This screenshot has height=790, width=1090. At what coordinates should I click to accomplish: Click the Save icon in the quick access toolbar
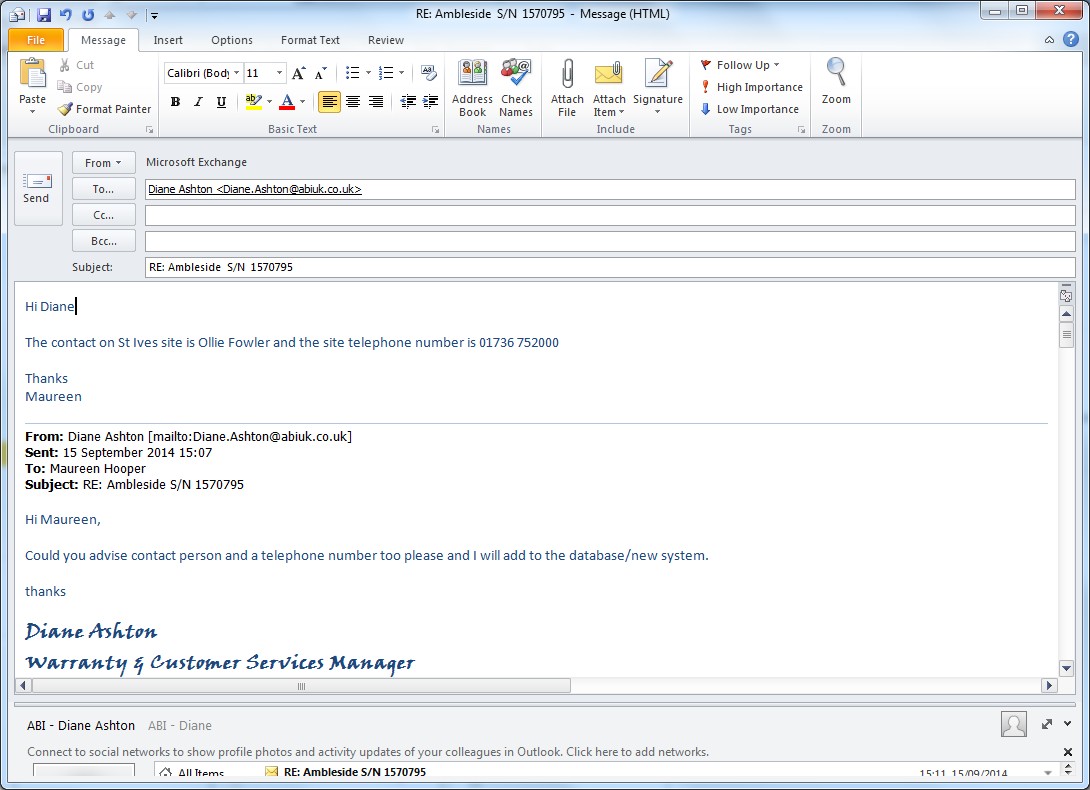pyautogui.click(x=43, y=15)
